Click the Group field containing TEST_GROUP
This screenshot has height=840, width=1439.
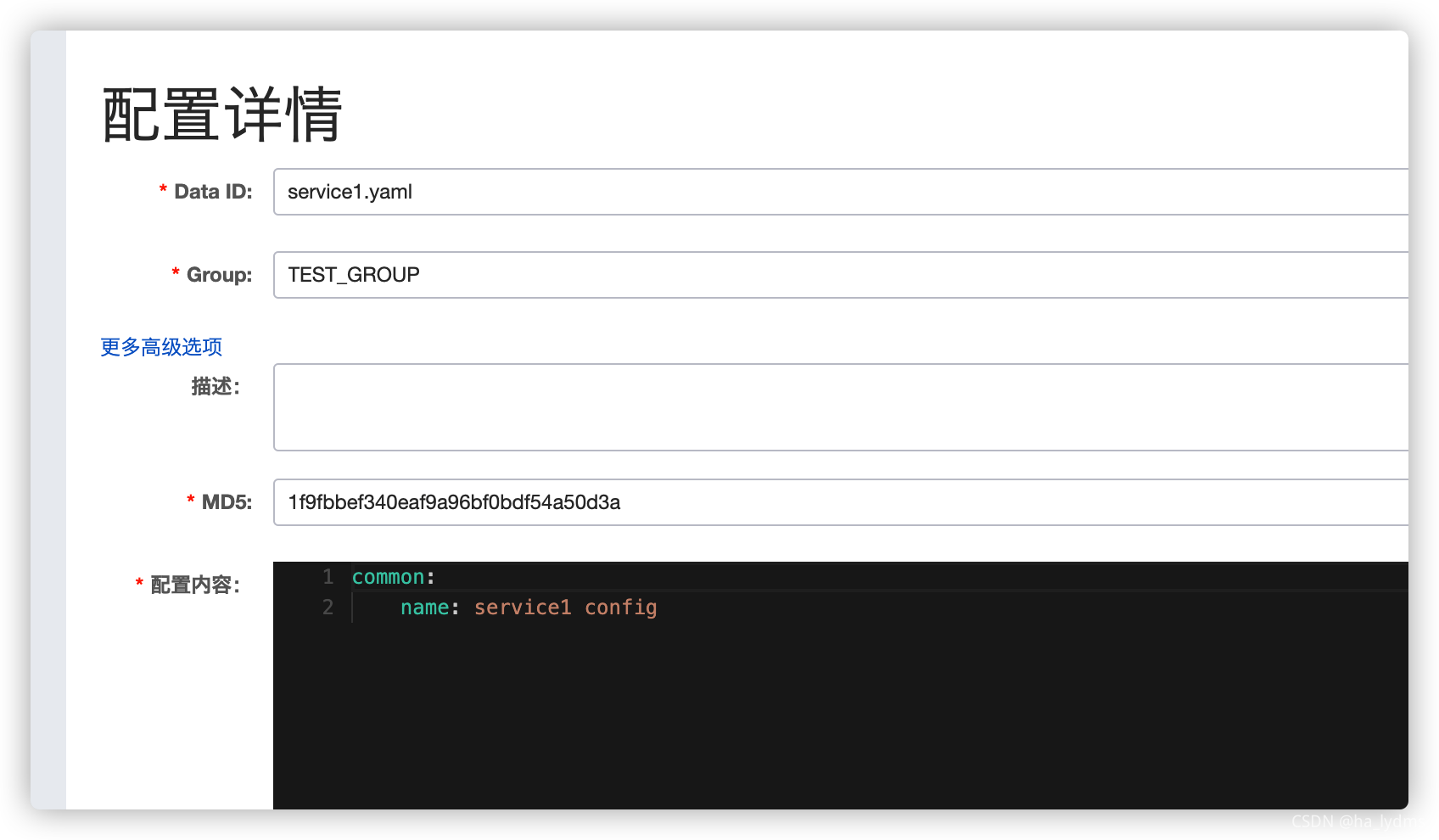coord(840,275)
